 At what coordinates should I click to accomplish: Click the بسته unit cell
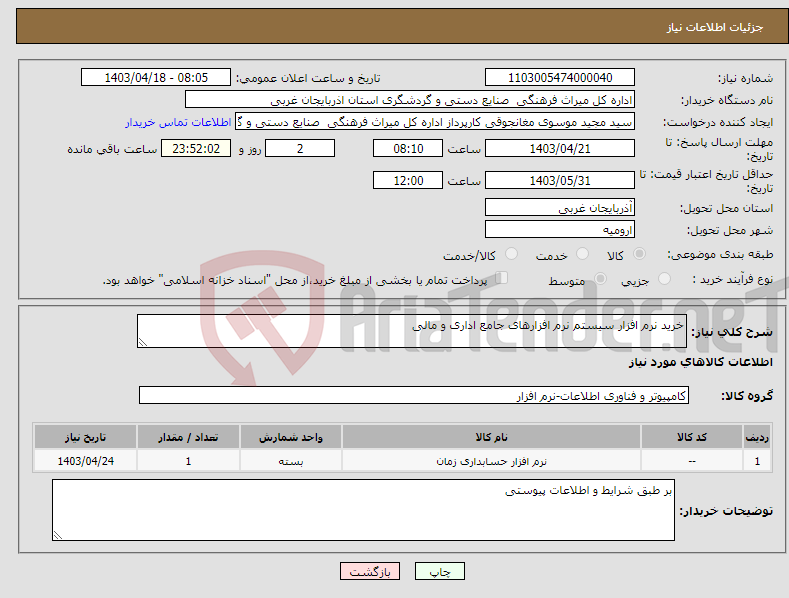pyautogui.click(x=291, y=461)
